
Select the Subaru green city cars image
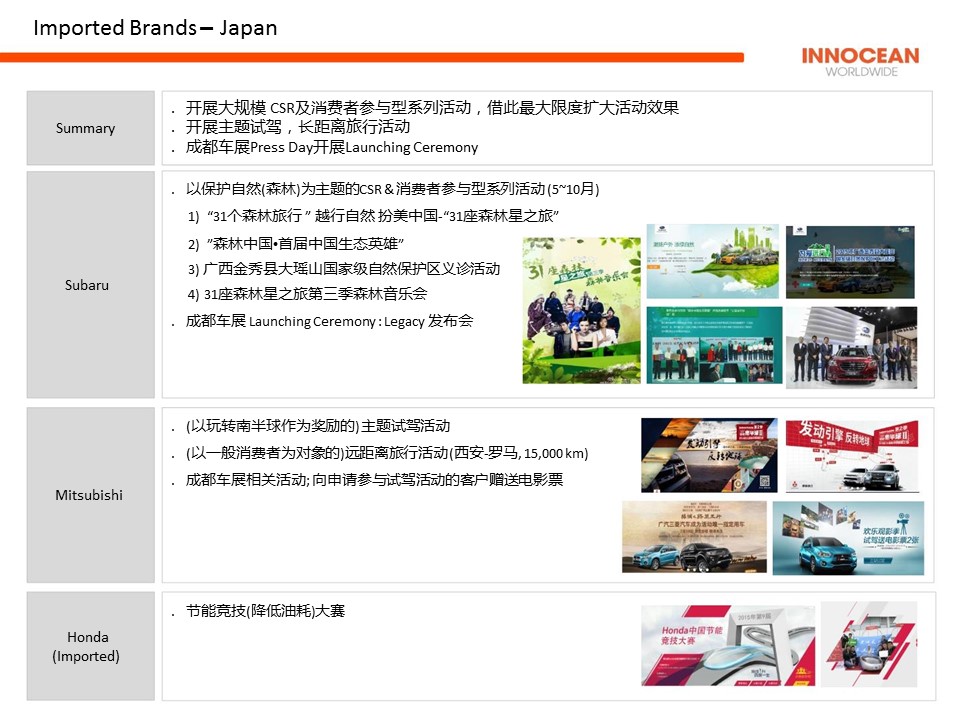tap(712, 261)
